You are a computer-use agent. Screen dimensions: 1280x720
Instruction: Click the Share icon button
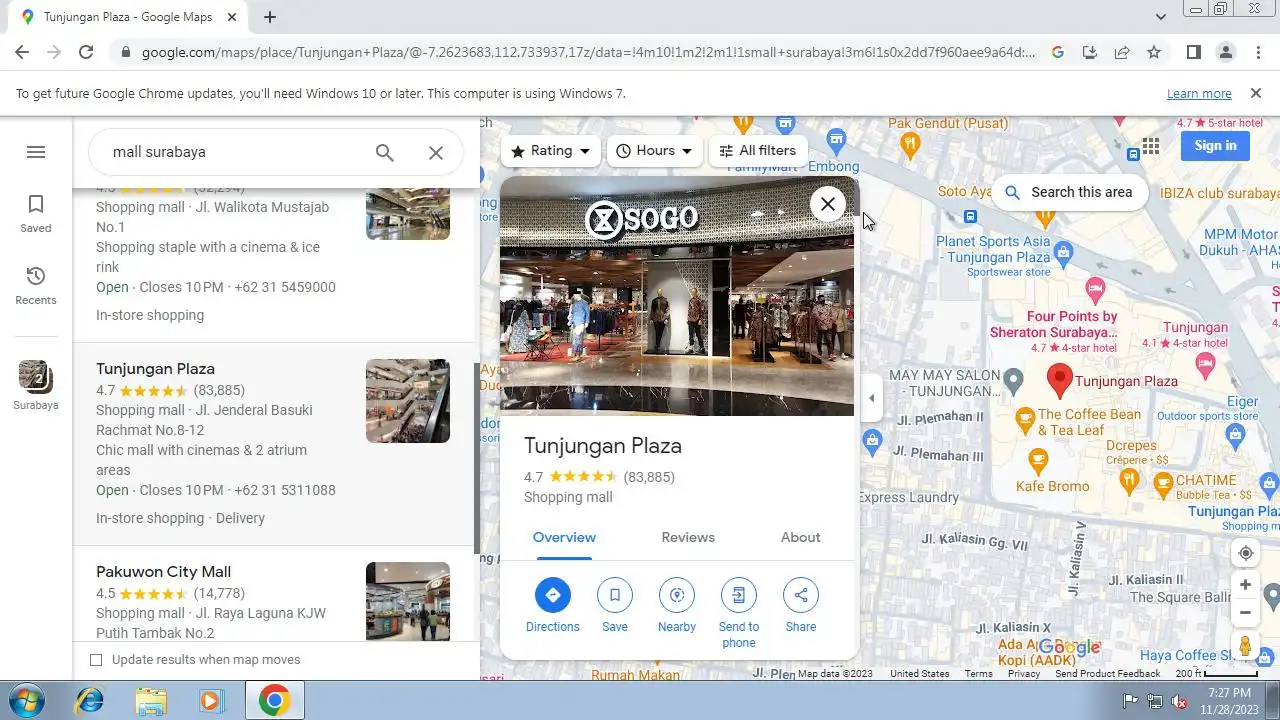pyautogui.click(x=801, y=595)
